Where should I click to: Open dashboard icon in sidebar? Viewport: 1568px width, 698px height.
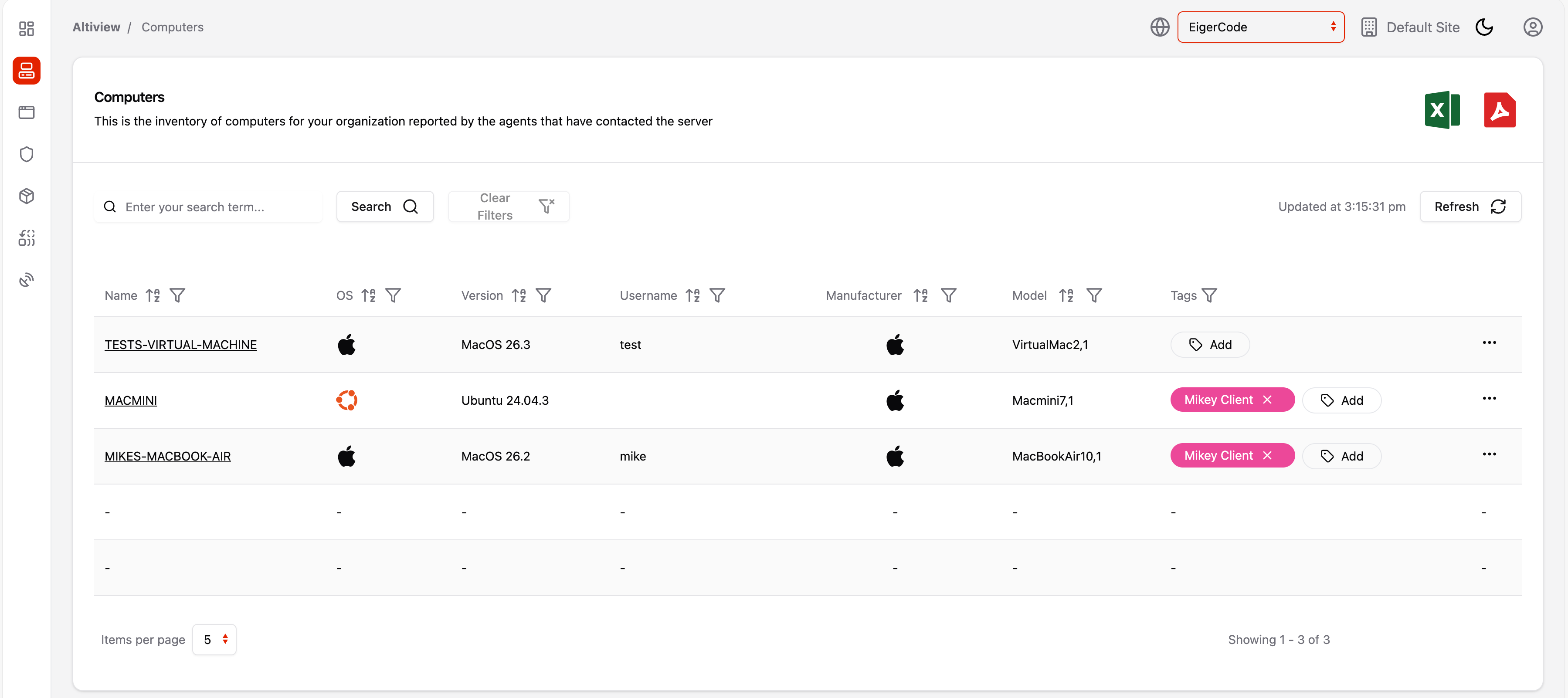click(26, 29)
